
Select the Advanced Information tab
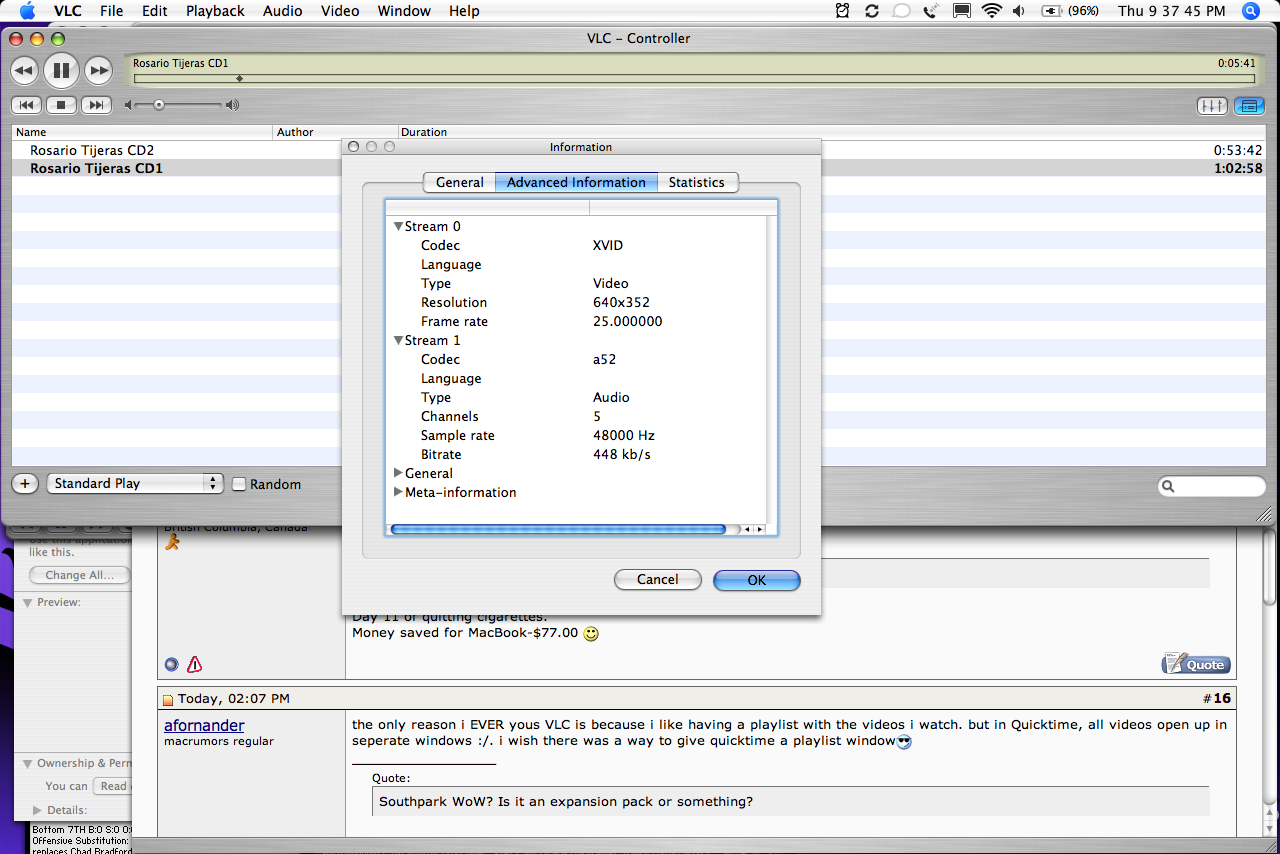pyautogui.click(x=576, y=182)
